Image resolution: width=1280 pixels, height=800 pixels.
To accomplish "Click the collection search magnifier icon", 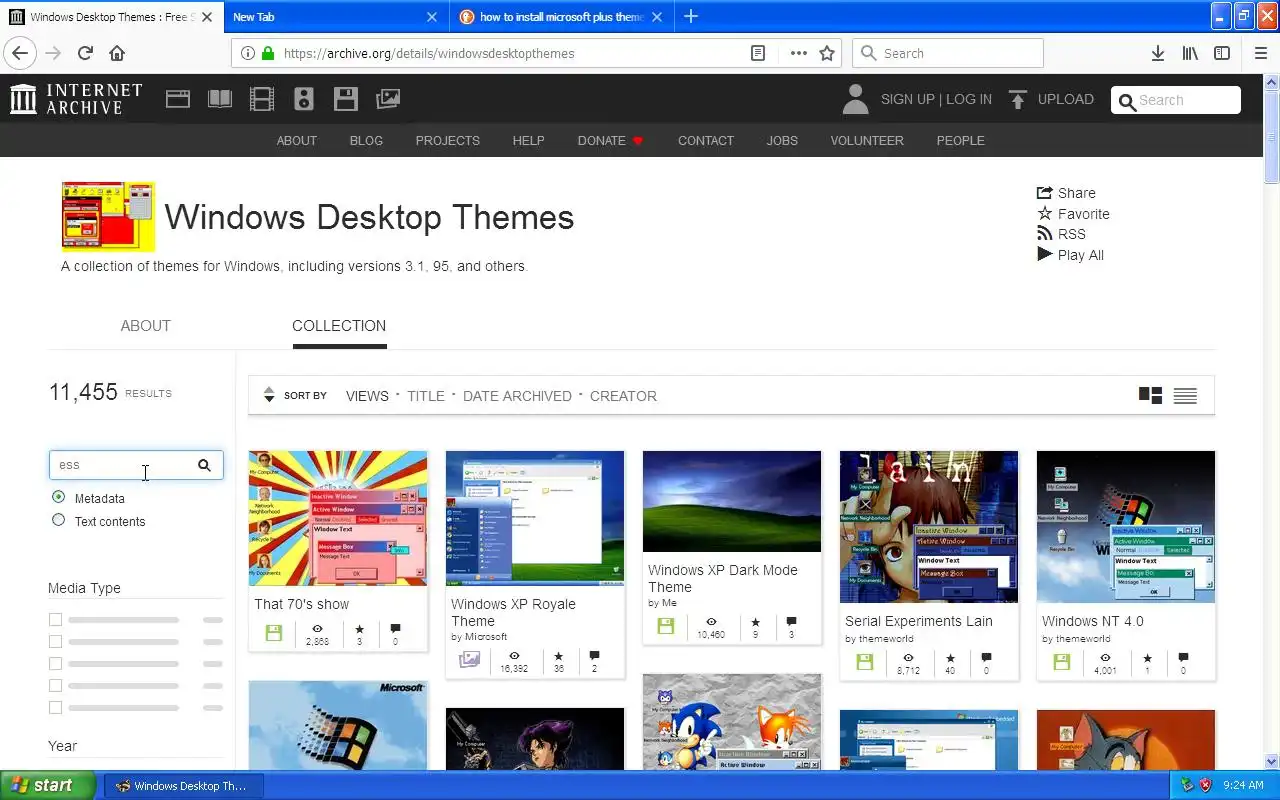I will tap(204, 465).
